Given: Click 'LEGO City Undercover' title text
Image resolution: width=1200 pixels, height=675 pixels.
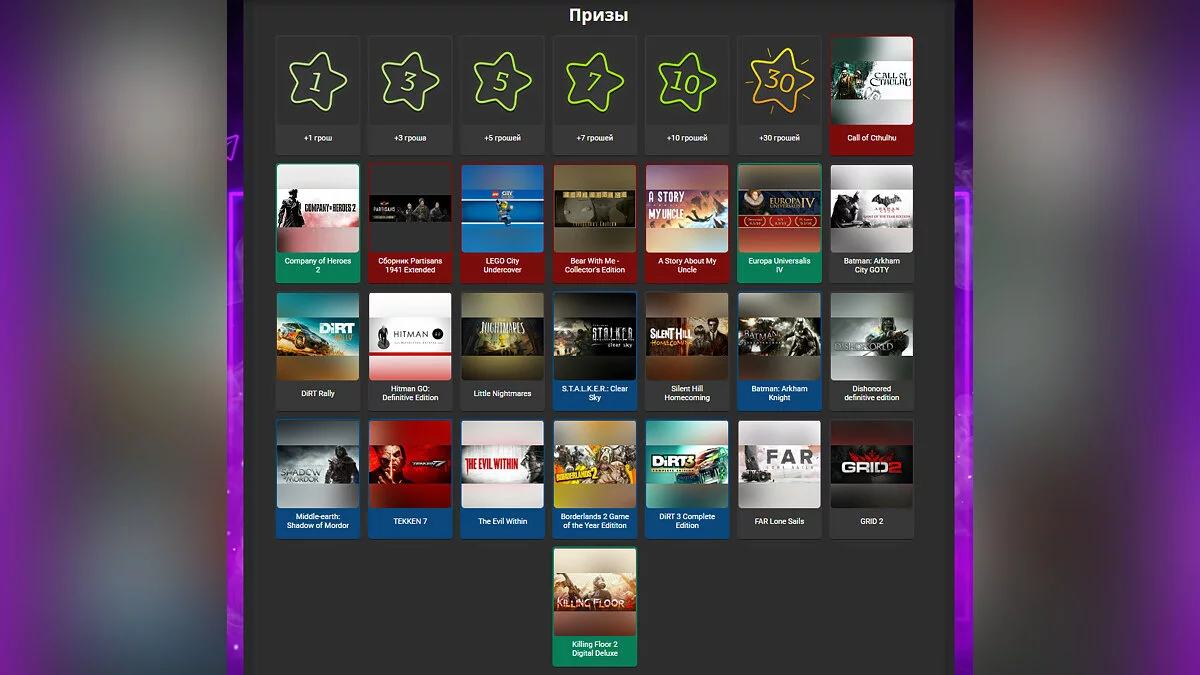Looking at the screenshot, I should [502, 265].
